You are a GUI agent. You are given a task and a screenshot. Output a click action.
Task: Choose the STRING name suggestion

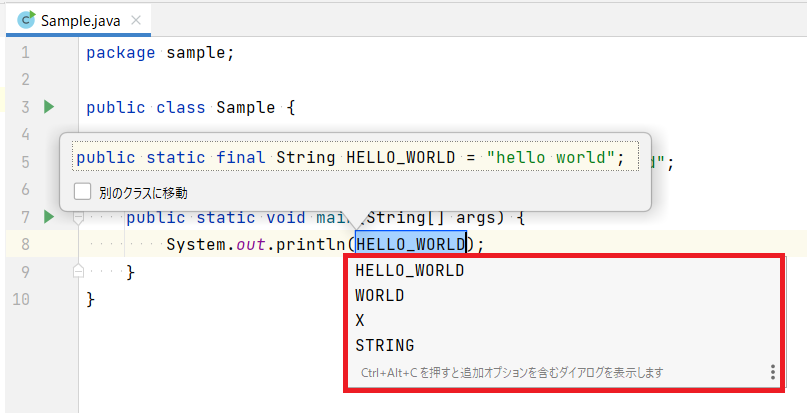pyautogui.click(x=565, y=345)
